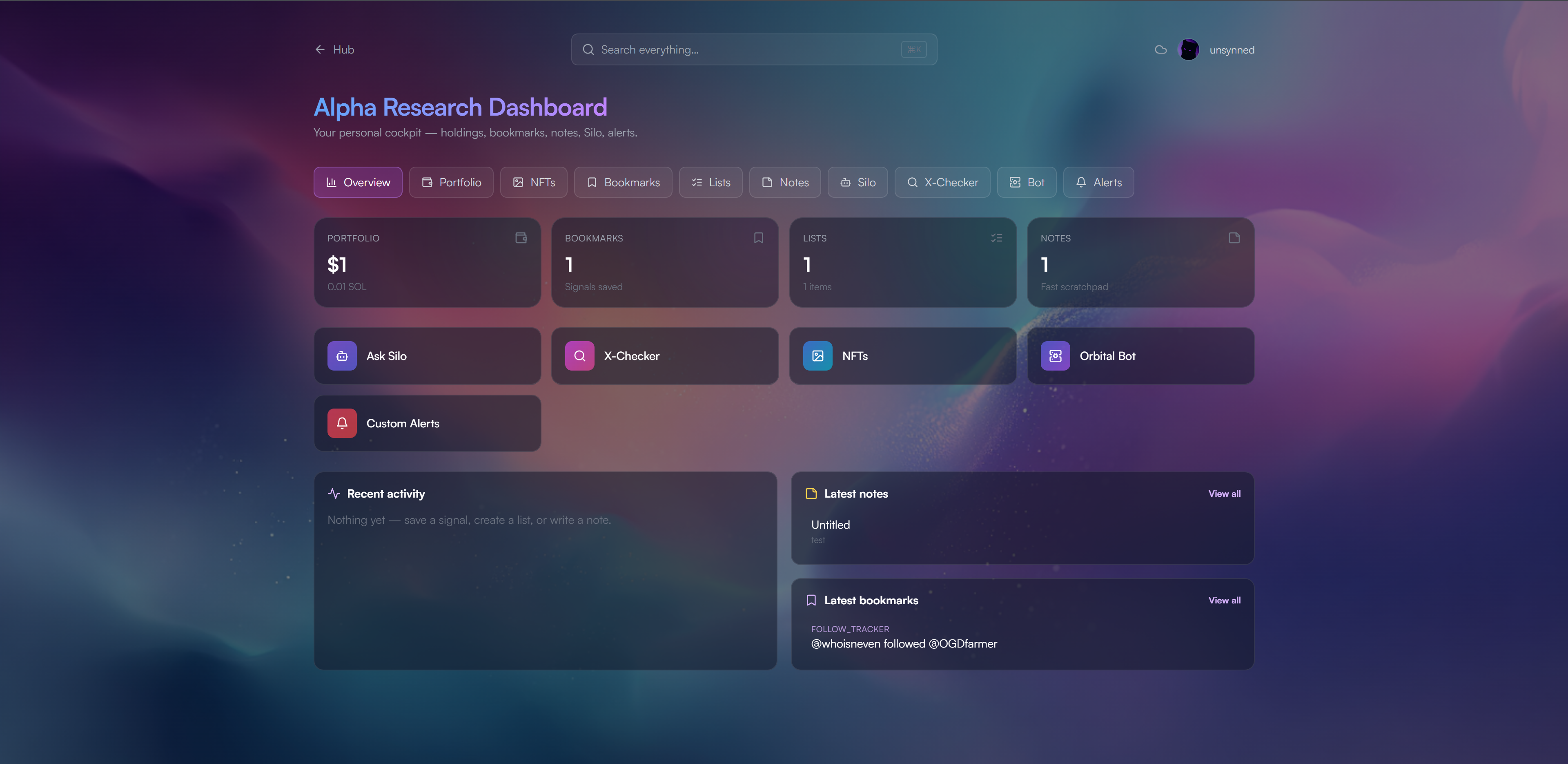Screen dimensions: 1568x764
Task: Open the NFTs shortcut card
Action: click(x=903, y=356)
